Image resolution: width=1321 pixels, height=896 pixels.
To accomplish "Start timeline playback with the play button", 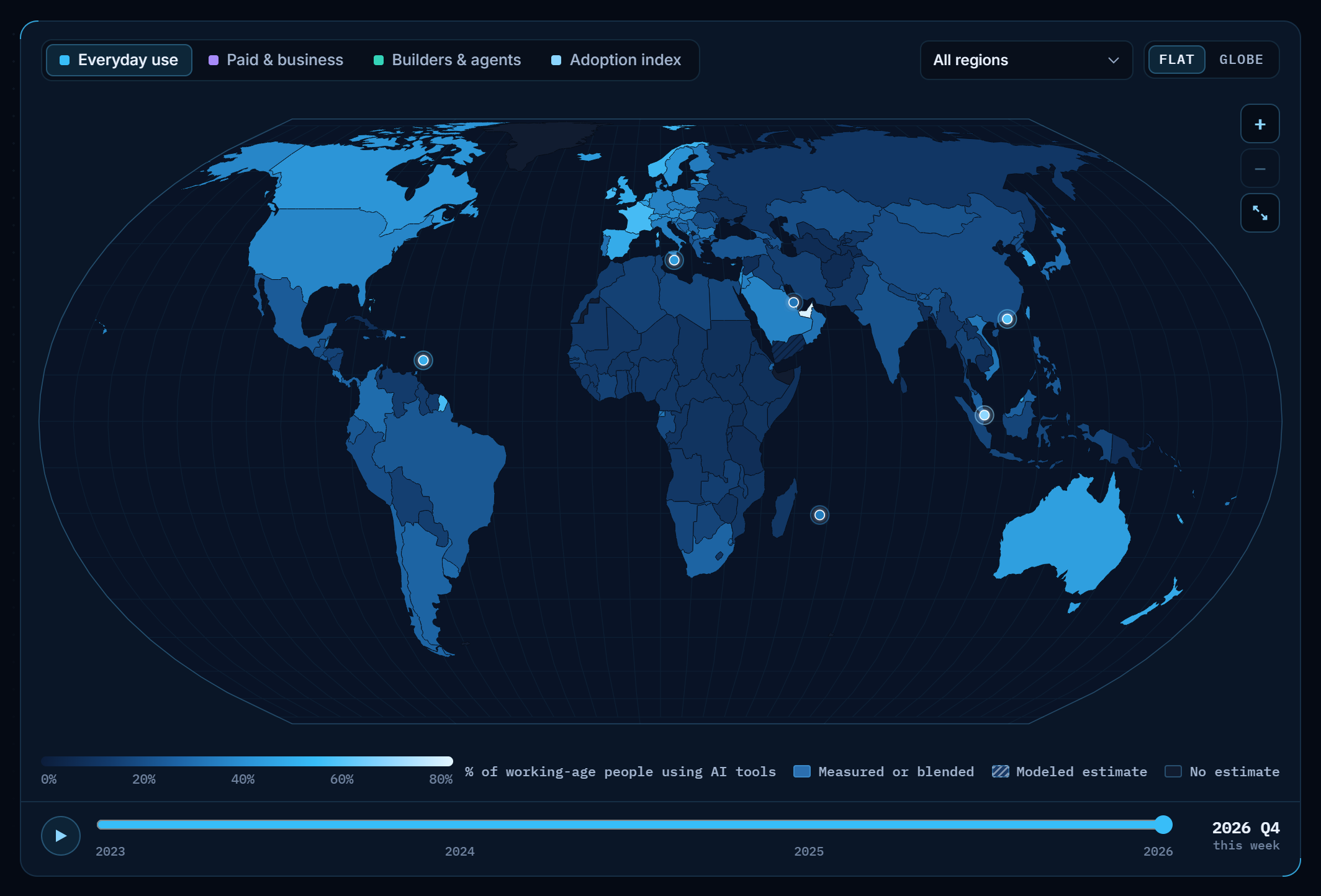I will [61, 835].
